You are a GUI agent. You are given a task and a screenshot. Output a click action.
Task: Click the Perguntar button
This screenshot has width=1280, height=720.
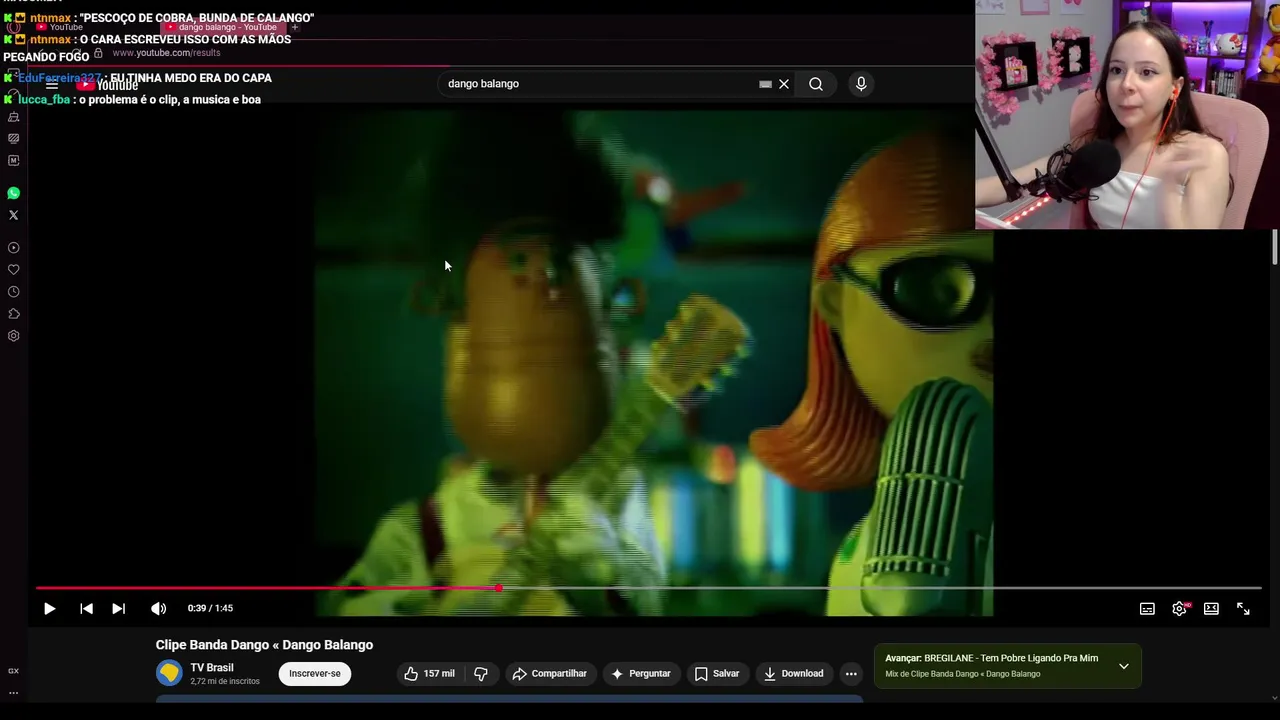641,673
